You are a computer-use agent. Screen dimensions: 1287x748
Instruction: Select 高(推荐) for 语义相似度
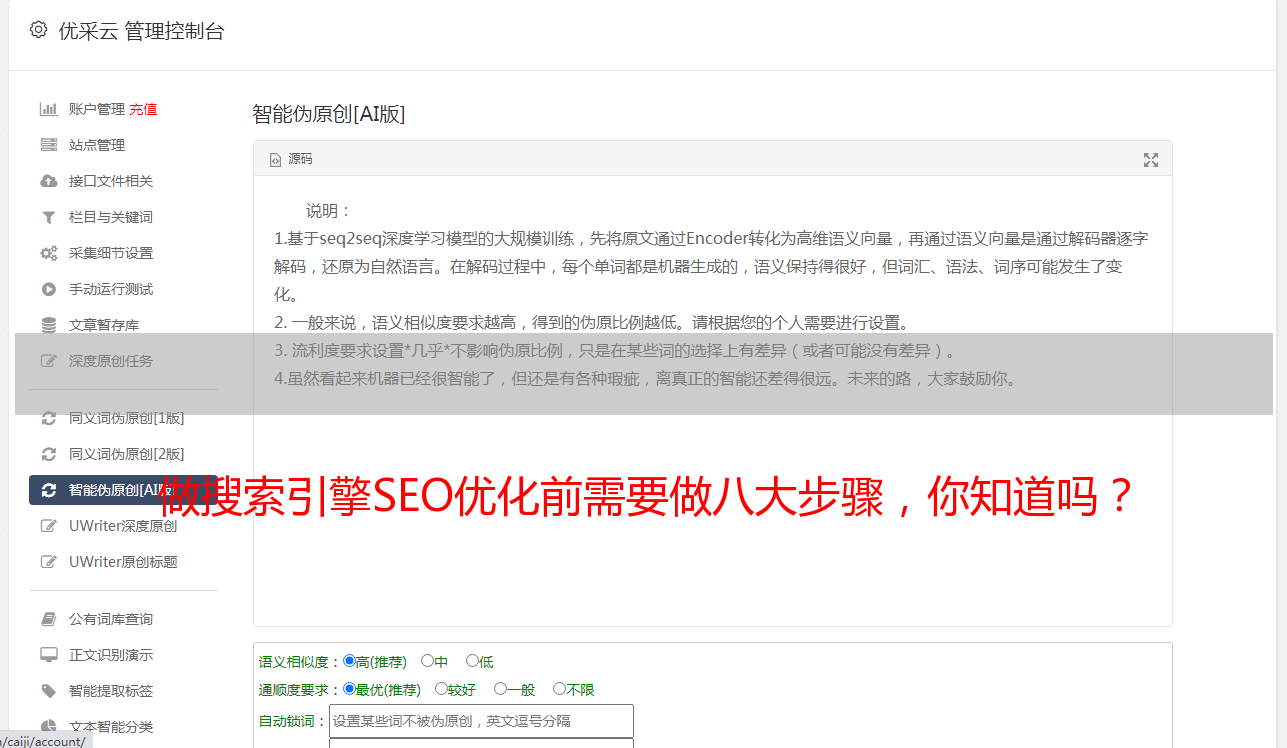pos(349,661)
